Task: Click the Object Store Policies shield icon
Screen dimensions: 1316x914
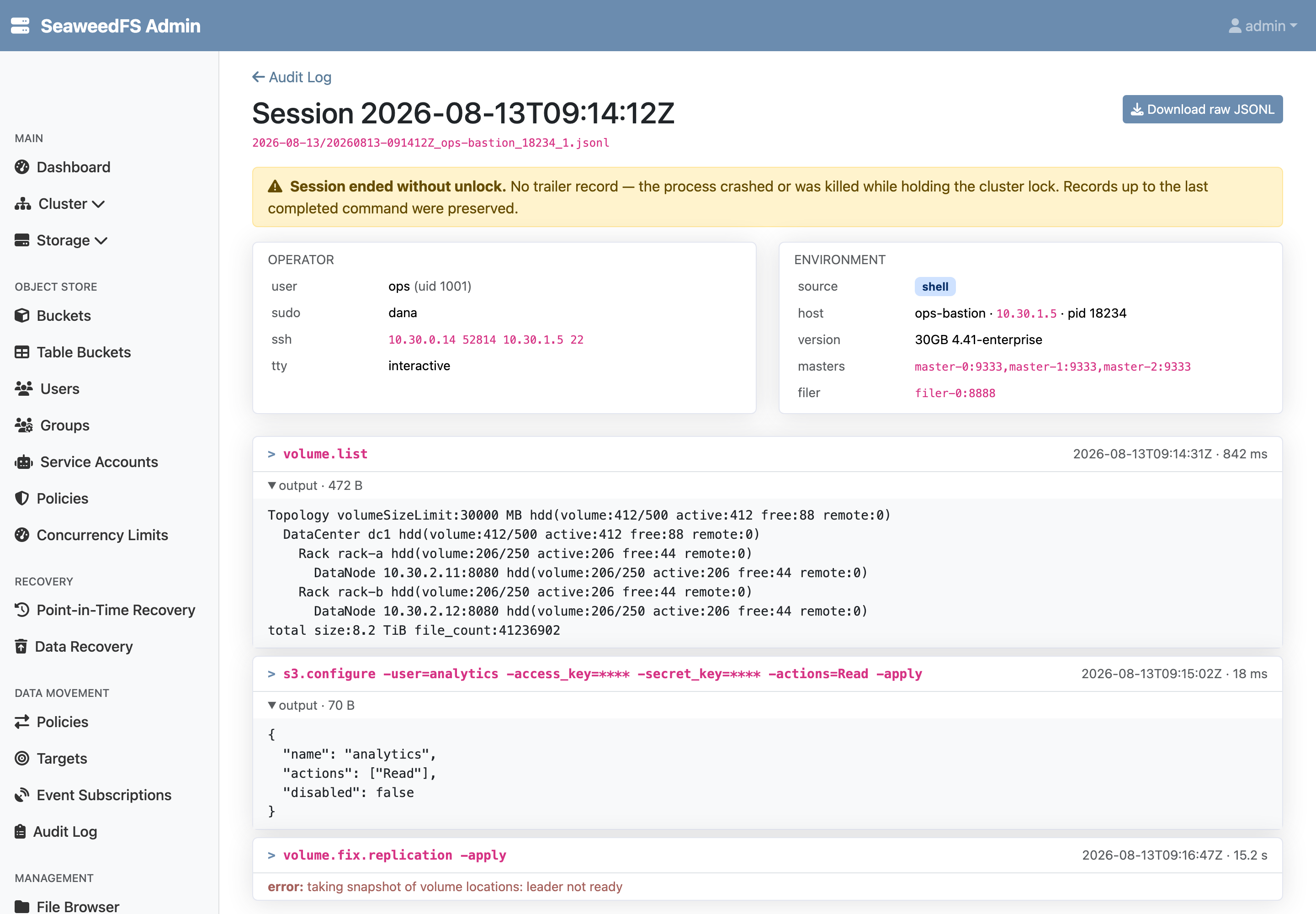Action: pos(22,498)
